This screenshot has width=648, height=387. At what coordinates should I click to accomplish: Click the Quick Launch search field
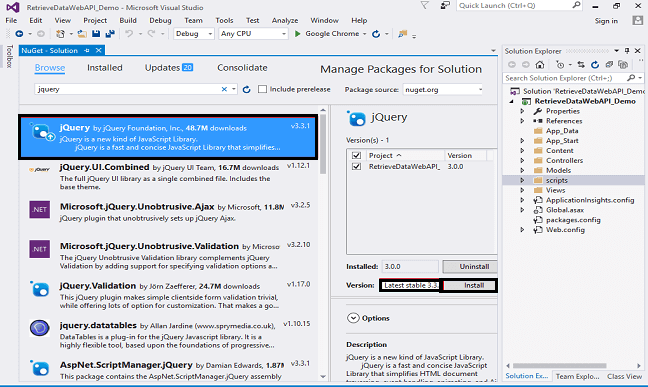[x=519, y=5]
